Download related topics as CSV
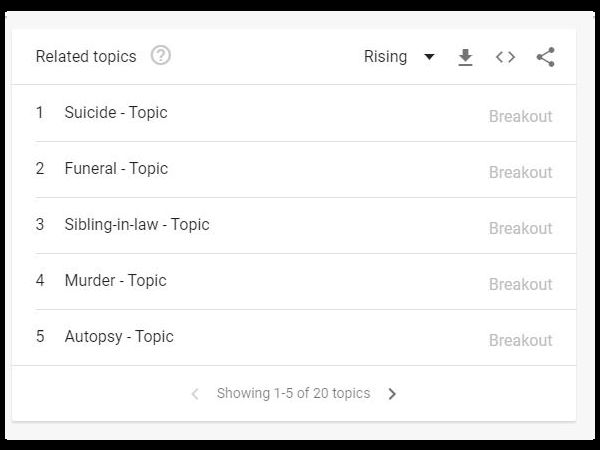 coord(465,57)
